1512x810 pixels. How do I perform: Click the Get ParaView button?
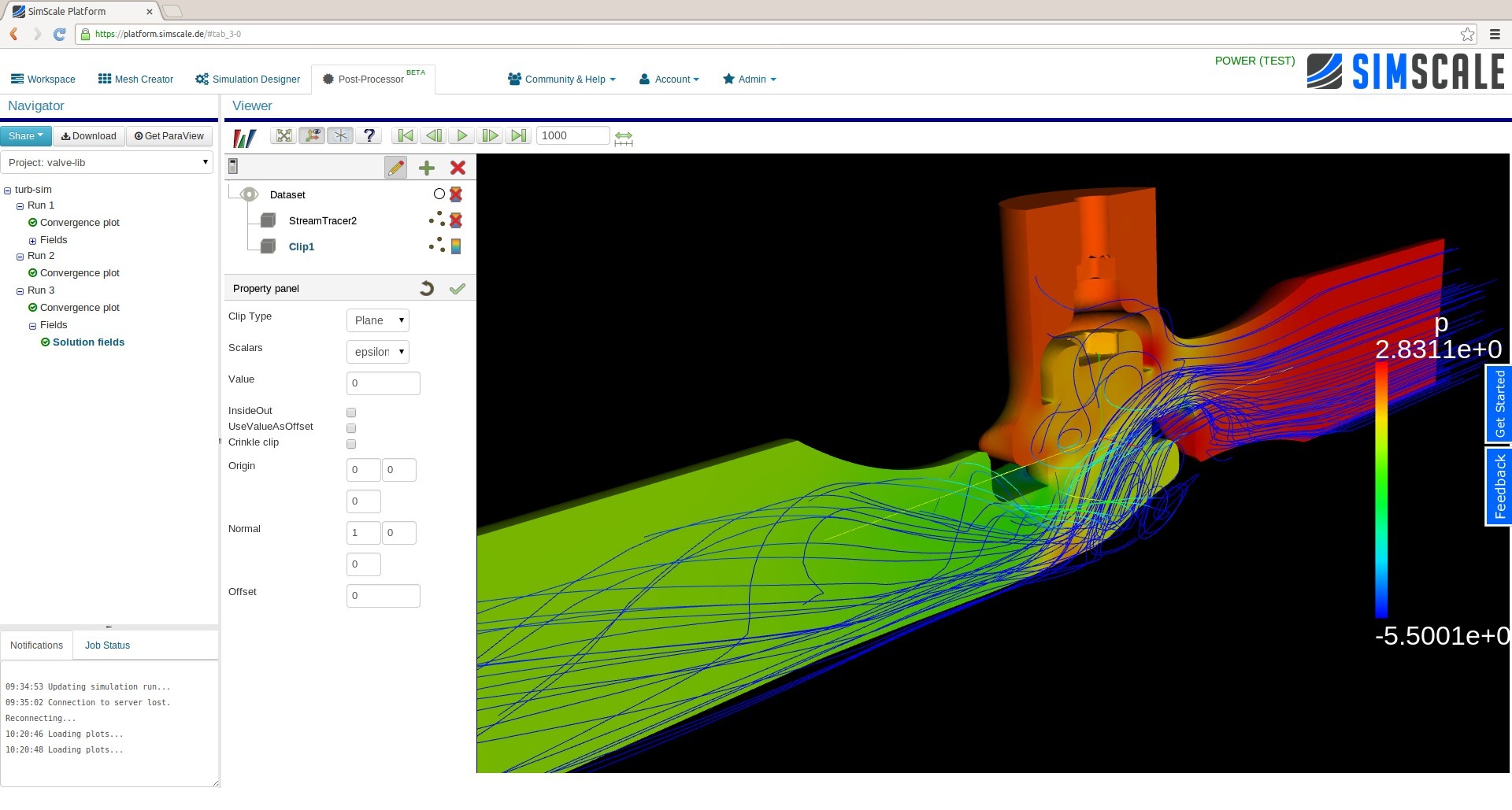coord(169,135)
